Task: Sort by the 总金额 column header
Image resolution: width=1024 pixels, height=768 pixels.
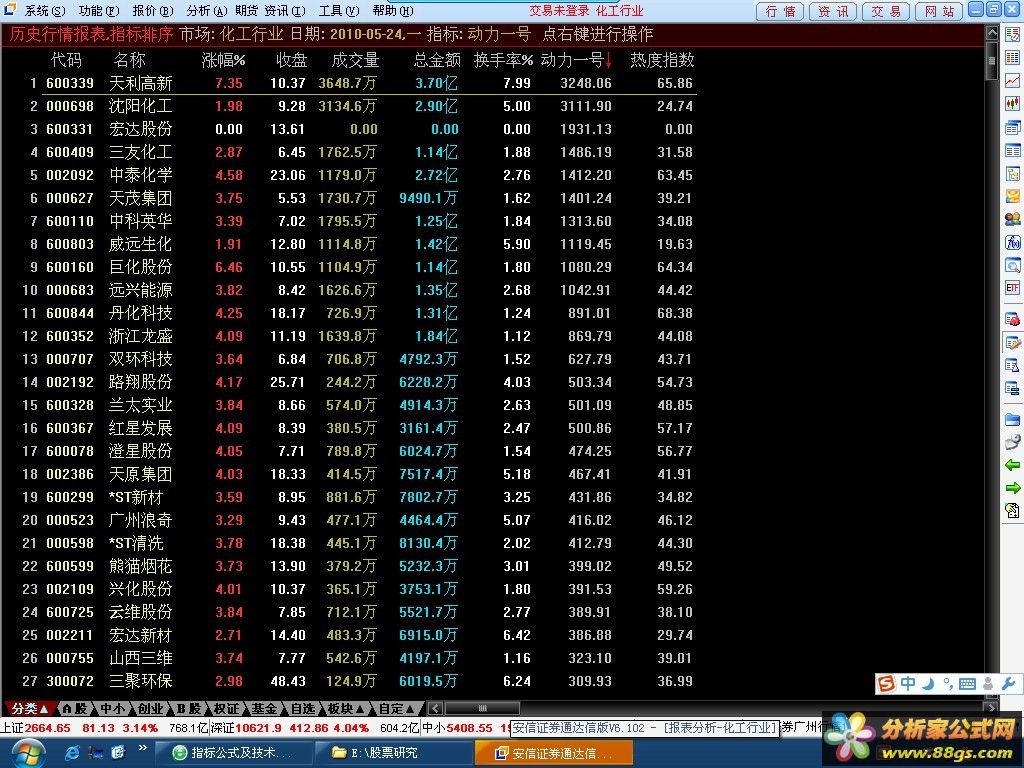Action: (437, 60)
